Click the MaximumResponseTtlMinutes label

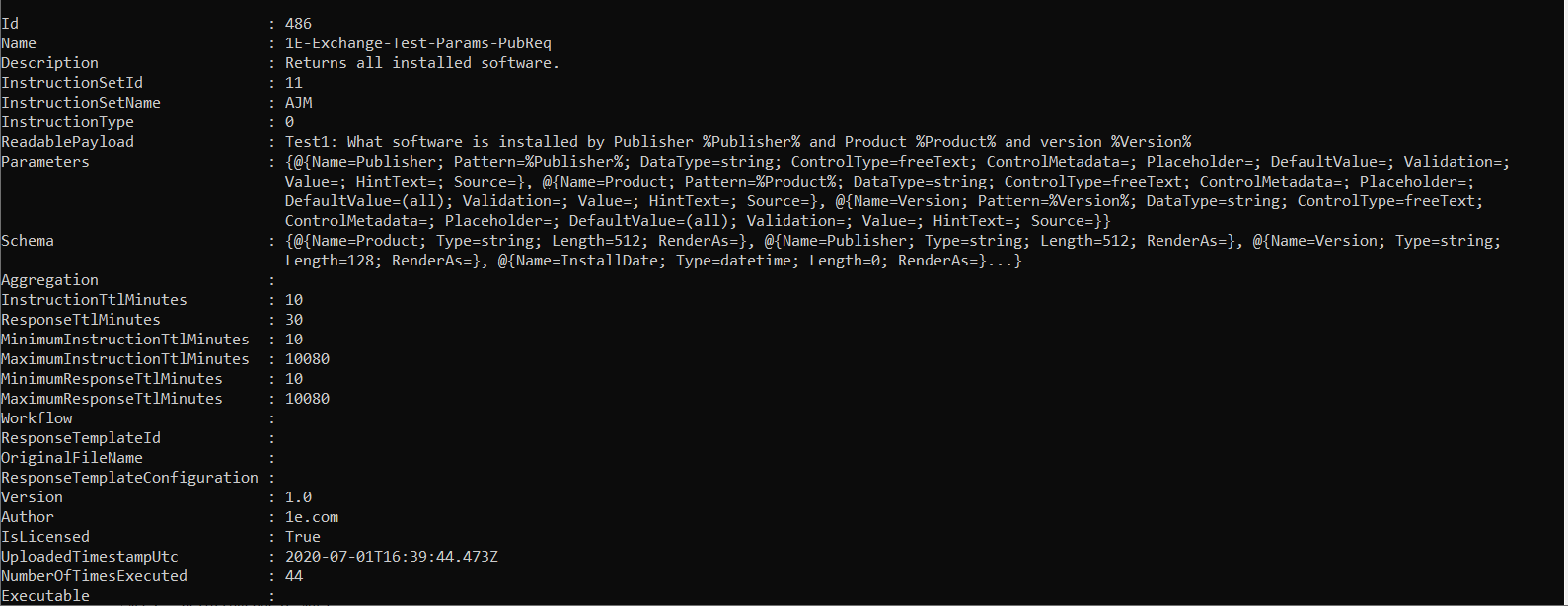coord(112,399)
